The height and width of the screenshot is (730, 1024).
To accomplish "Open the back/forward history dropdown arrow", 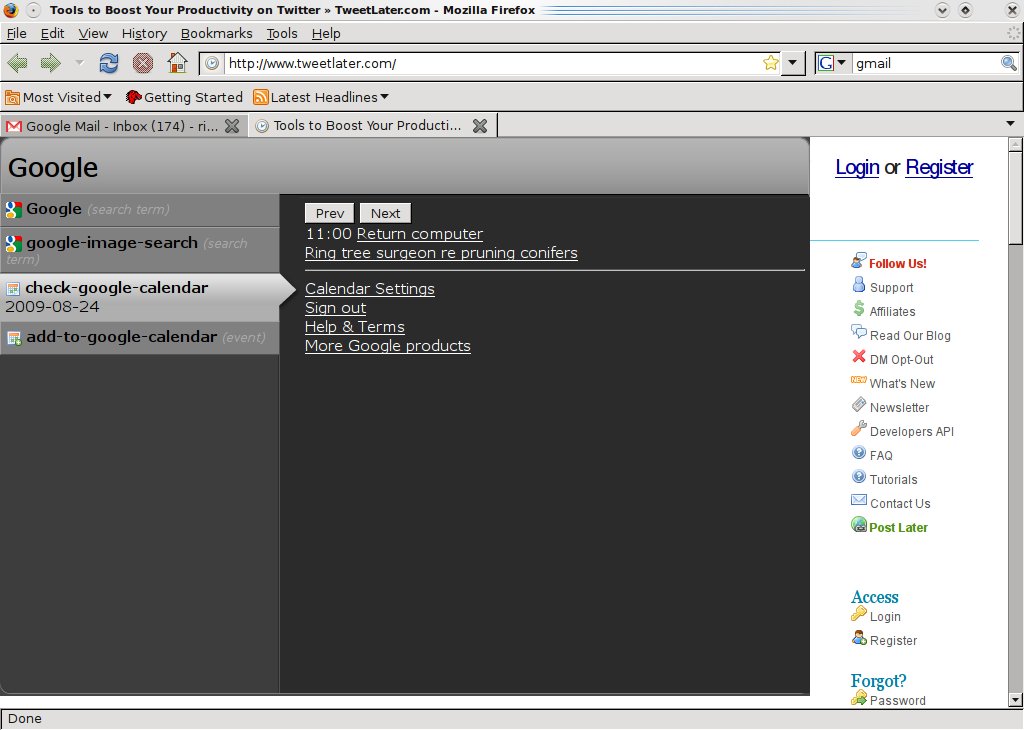I will click(80, 63).
